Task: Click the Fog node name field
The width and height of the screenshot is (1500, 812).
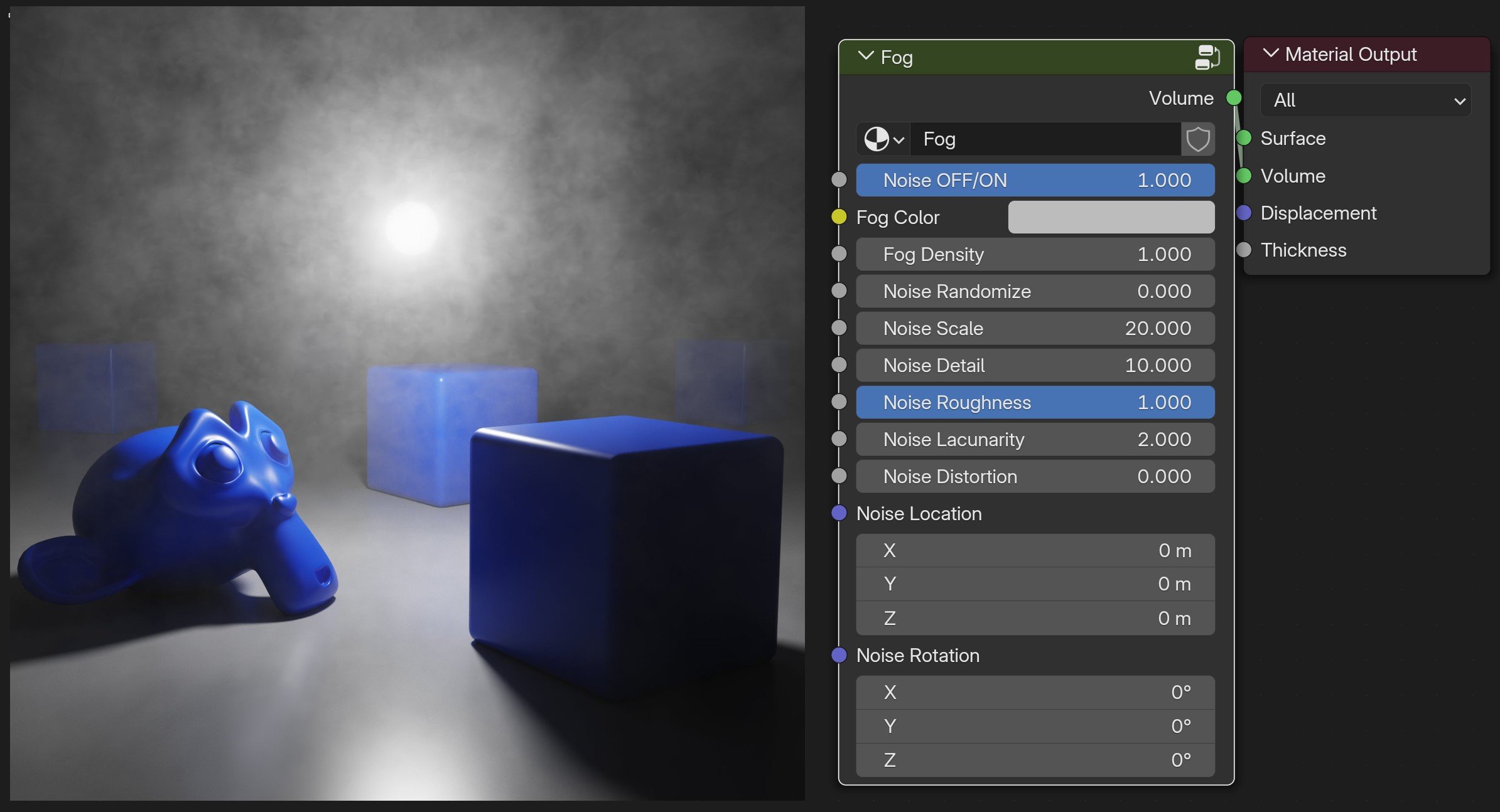Action: tap(1046, 139)
